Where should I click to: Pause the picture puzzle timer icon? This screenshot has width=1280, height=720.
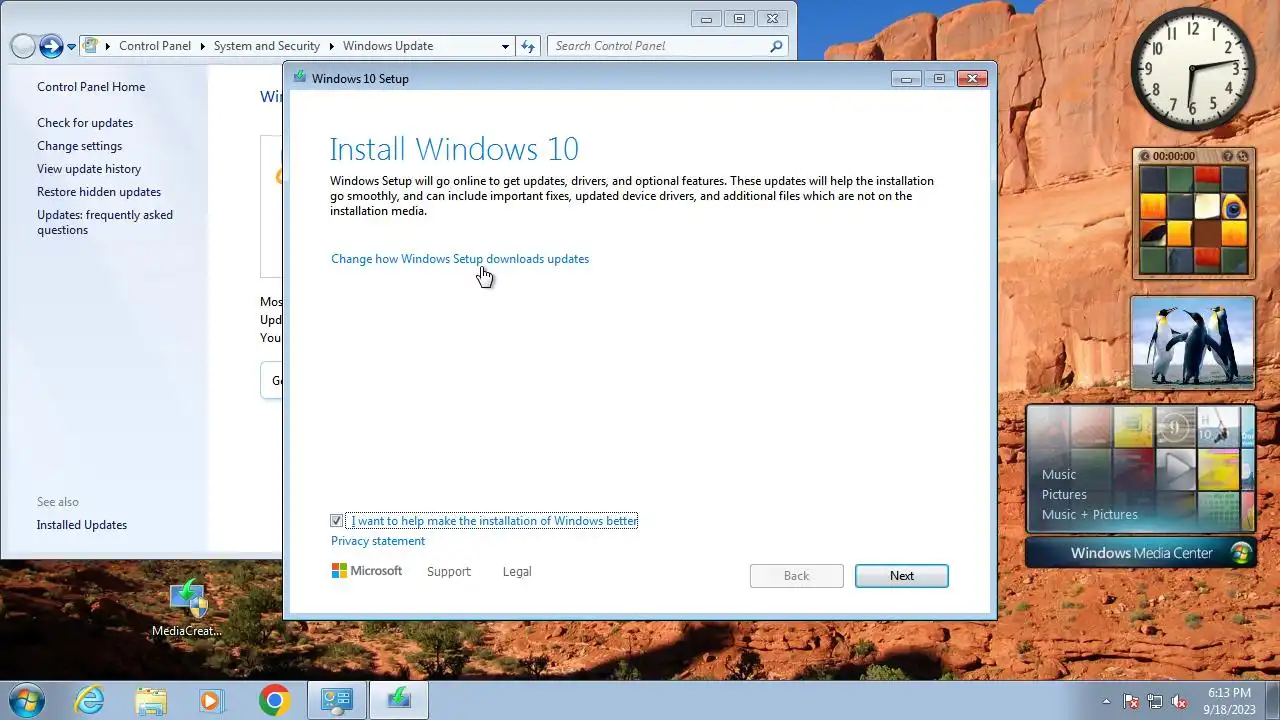coord(1145,156)
